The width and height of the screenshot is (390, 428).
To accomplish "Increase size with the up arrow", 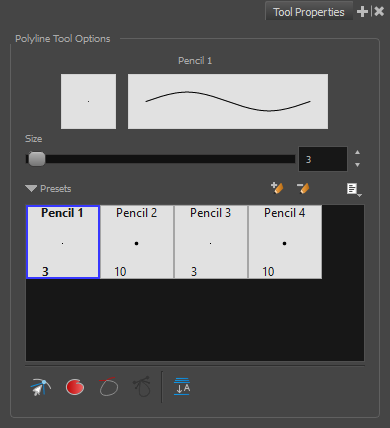I will (357, 152).
